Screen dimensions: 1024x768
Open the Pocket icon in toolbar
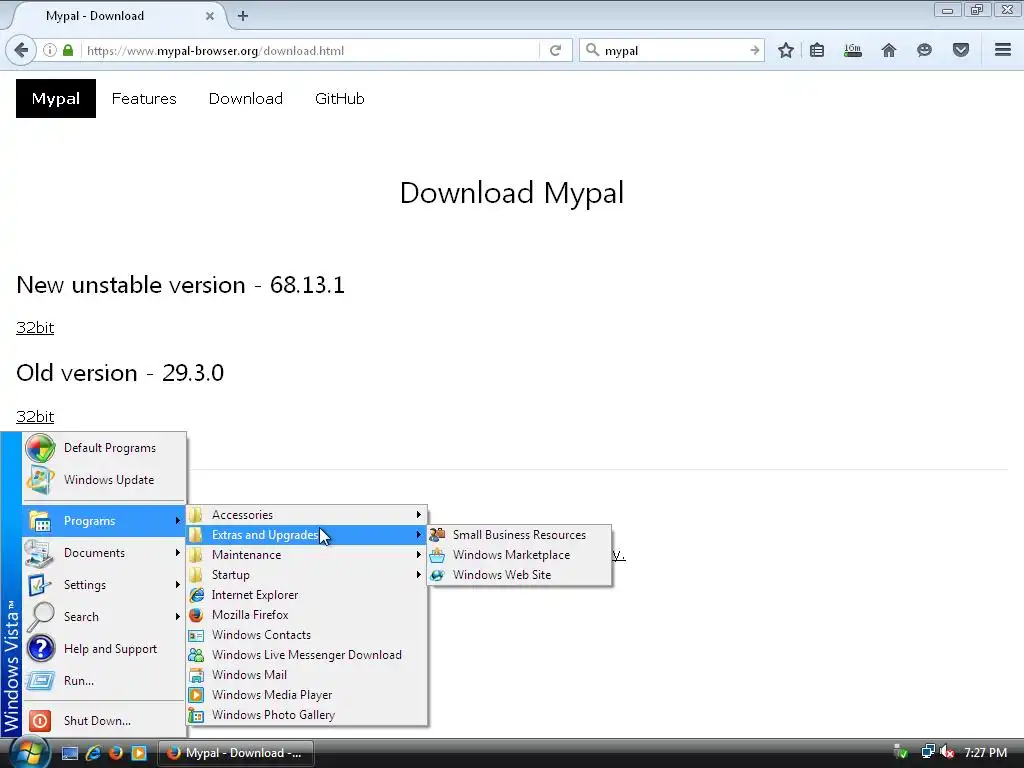coord(961,50)
